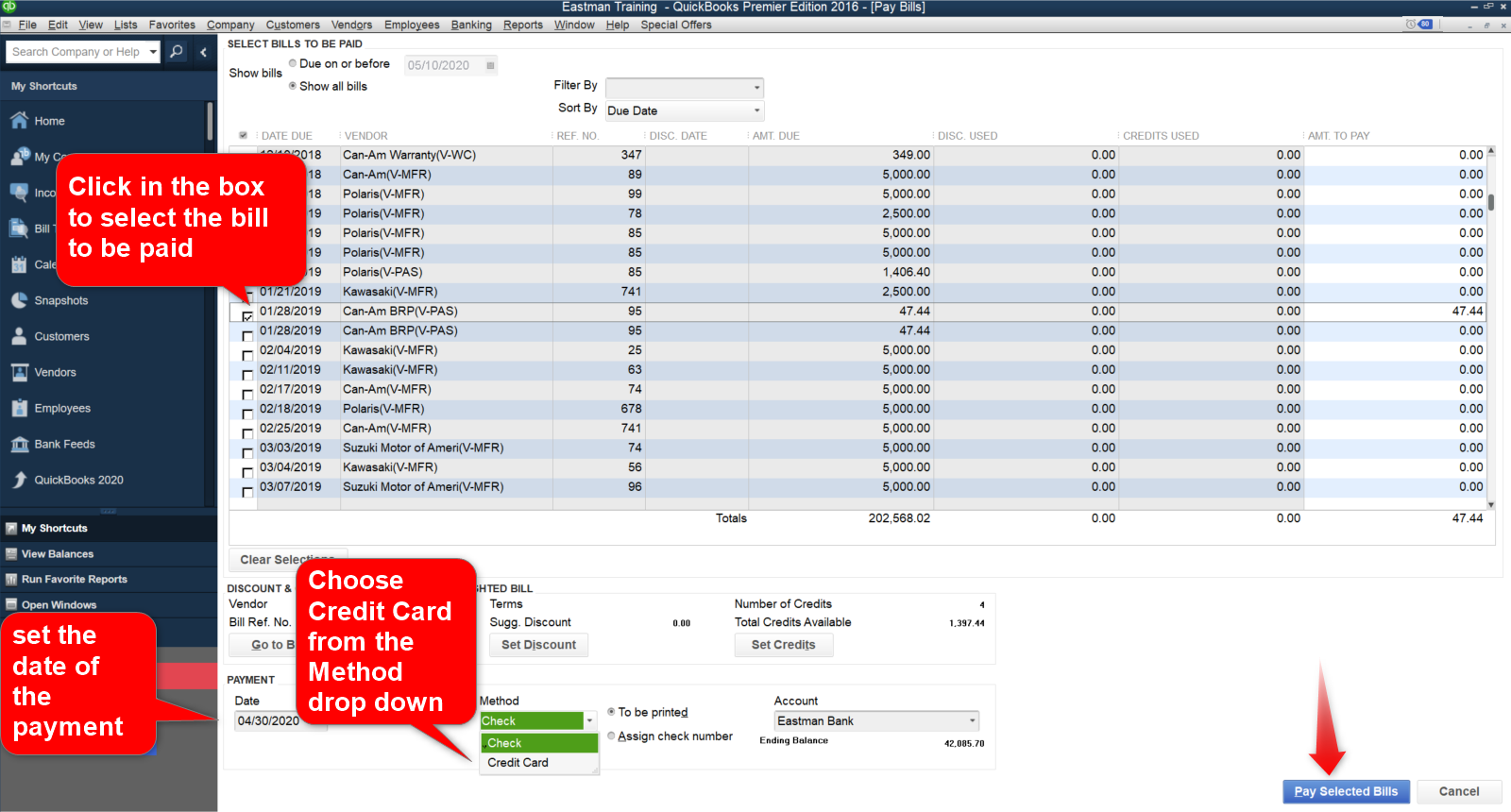The width and height of the screenshot is (1511, 812).
Task: Open the payment Method dropdown arrow
Action: pos(590,720)
